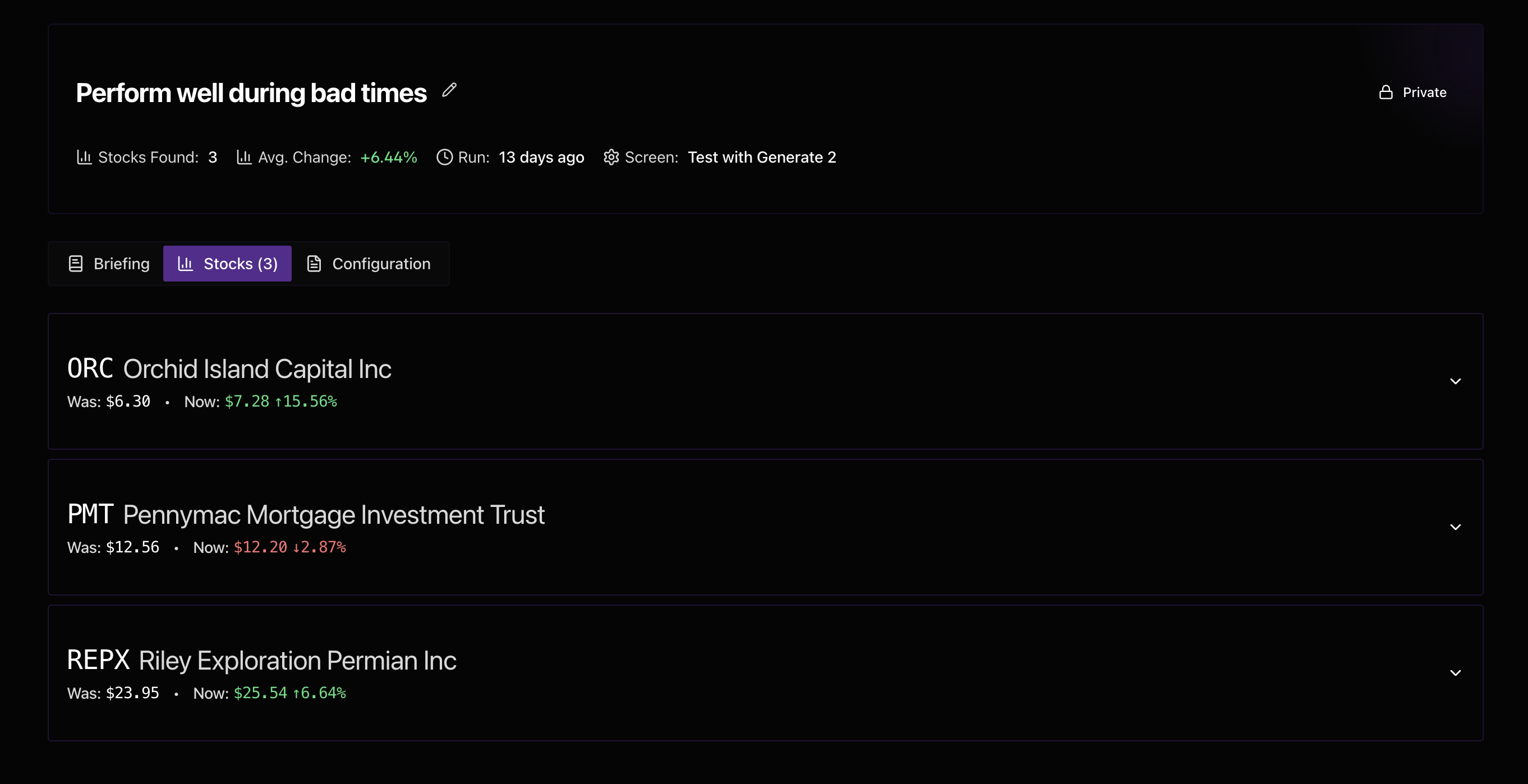1528x784 pixels.
Task: Click the lock icon next to Private
Action: pyautogui.click(x=1386, y=93)
